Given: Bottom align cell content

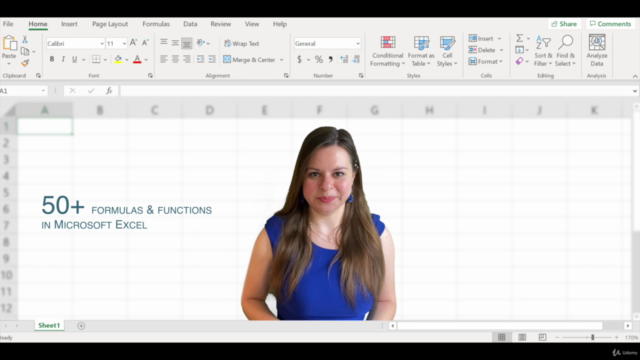Looking at the screenshot, I should pos(187,43).
